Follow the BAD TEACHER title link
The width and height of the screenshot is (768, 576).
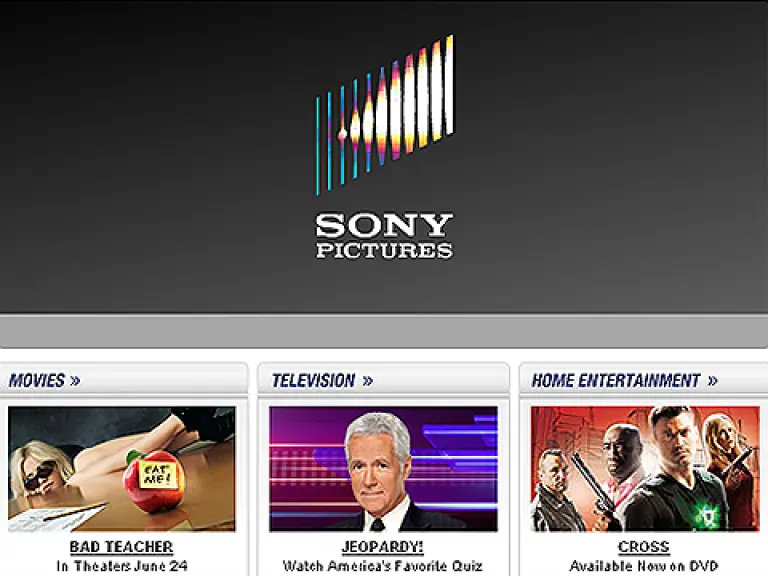pyautogui.click(x=121, y=547)
